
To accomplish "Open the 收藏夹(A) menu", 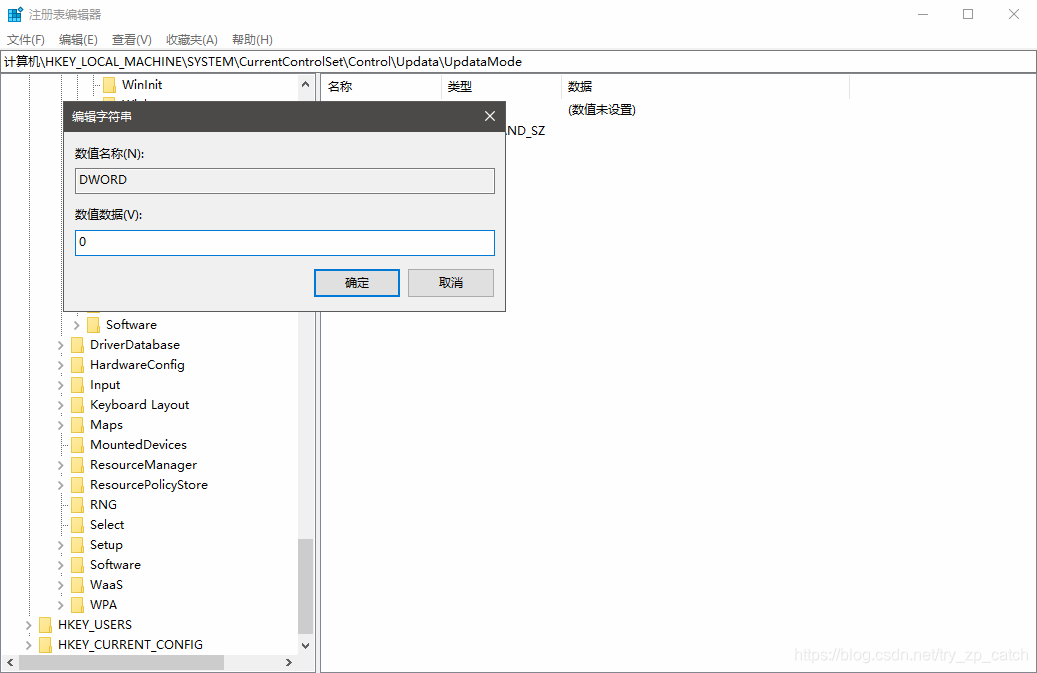I will pyautogui.click(x=192, y=40).
